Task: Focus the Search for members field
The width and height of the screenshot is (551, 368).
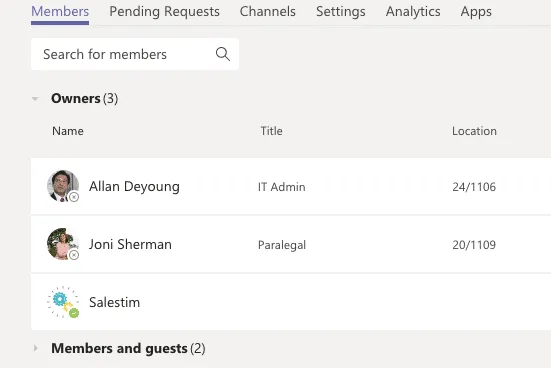Action: click(135, 54)
